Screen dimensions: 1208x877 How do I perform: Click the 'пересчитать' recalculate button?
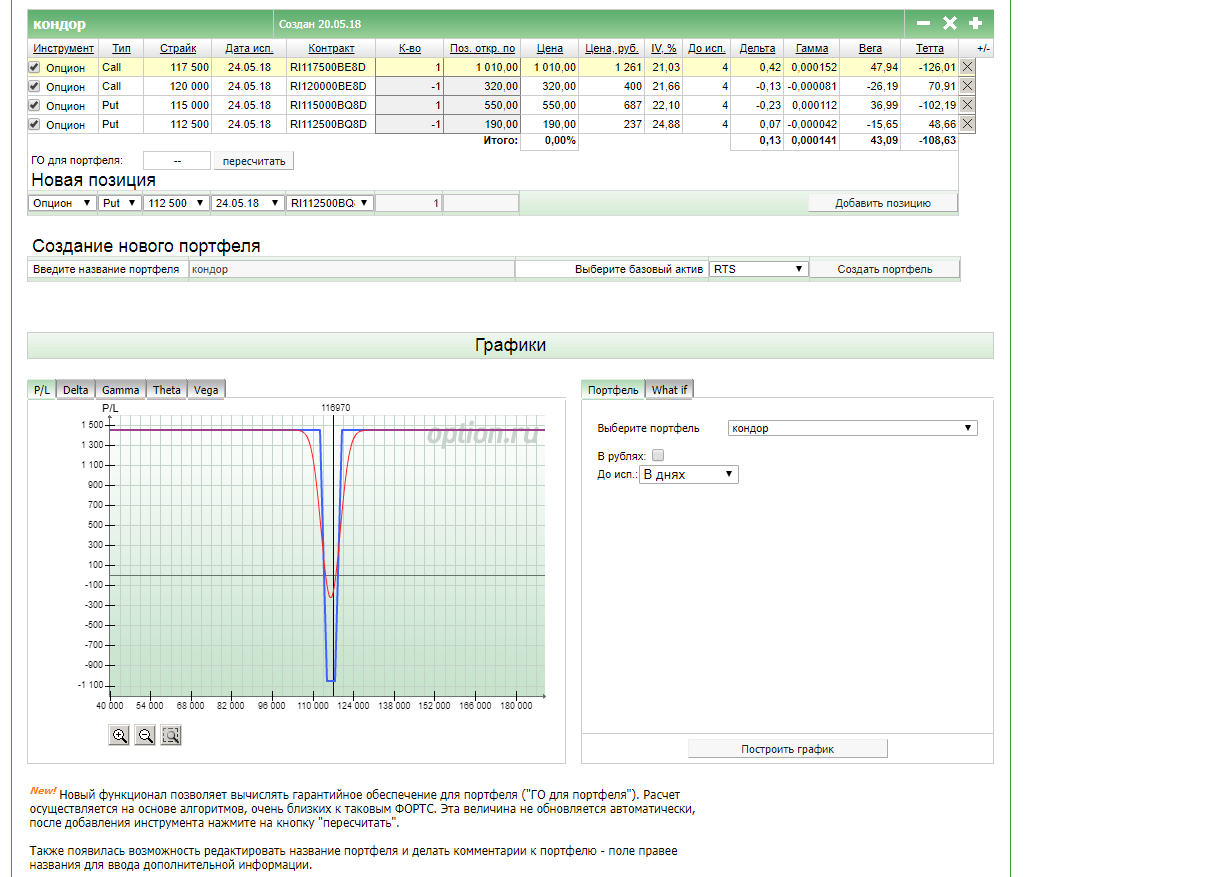254,161
